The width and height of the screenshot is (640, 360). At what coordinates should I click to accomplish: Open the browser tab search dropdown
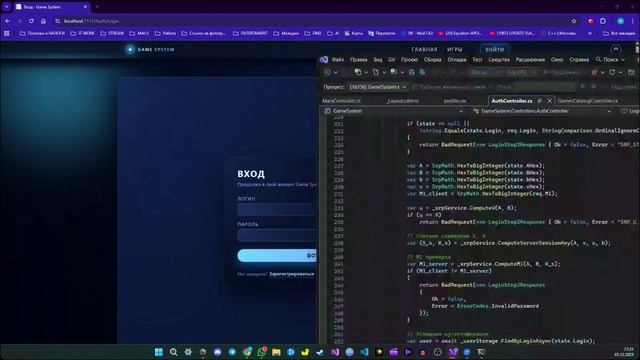point(7,7)
